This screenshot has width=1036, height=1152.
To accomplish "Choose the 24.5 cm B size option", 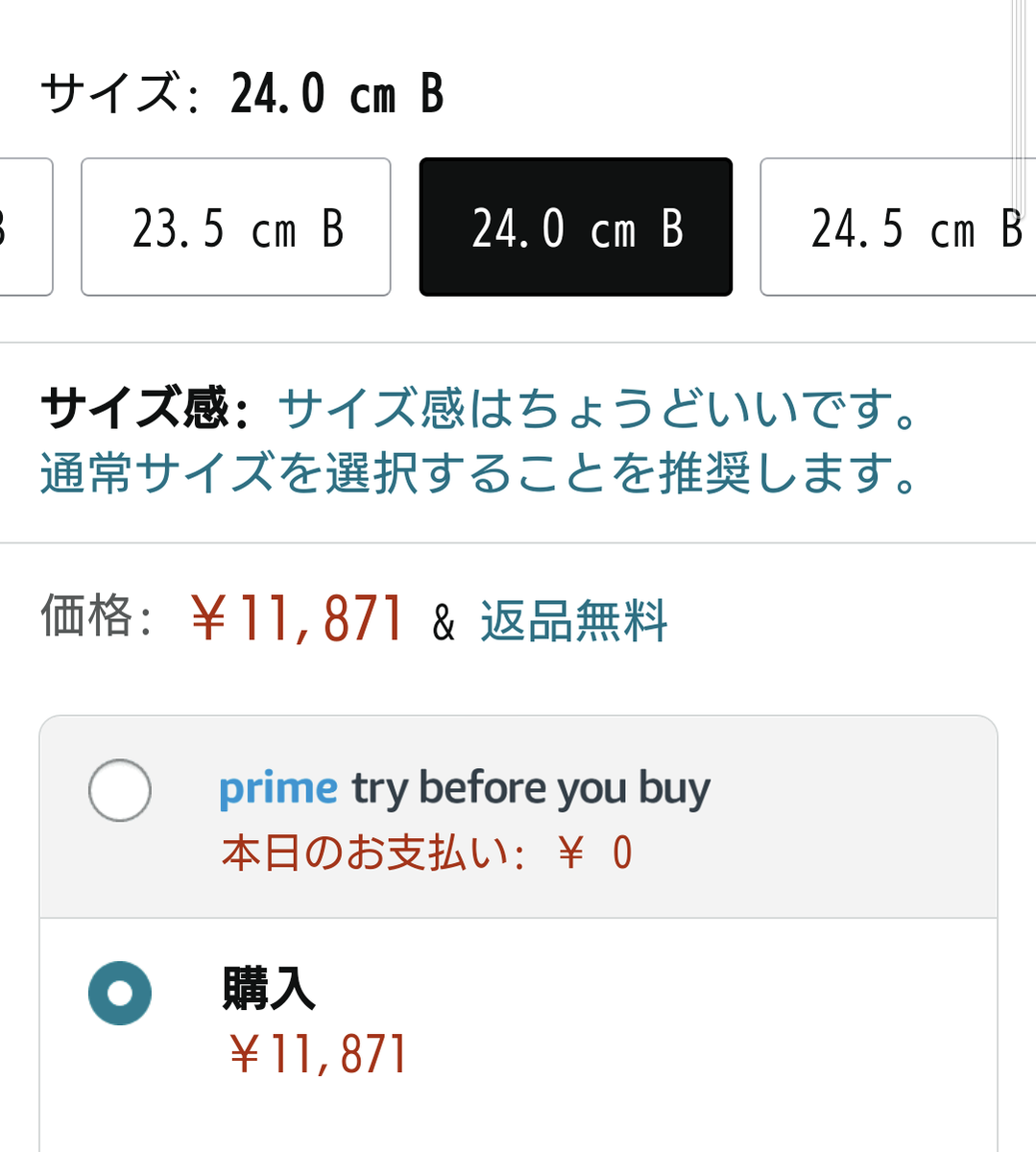I will tap(898, 228).
